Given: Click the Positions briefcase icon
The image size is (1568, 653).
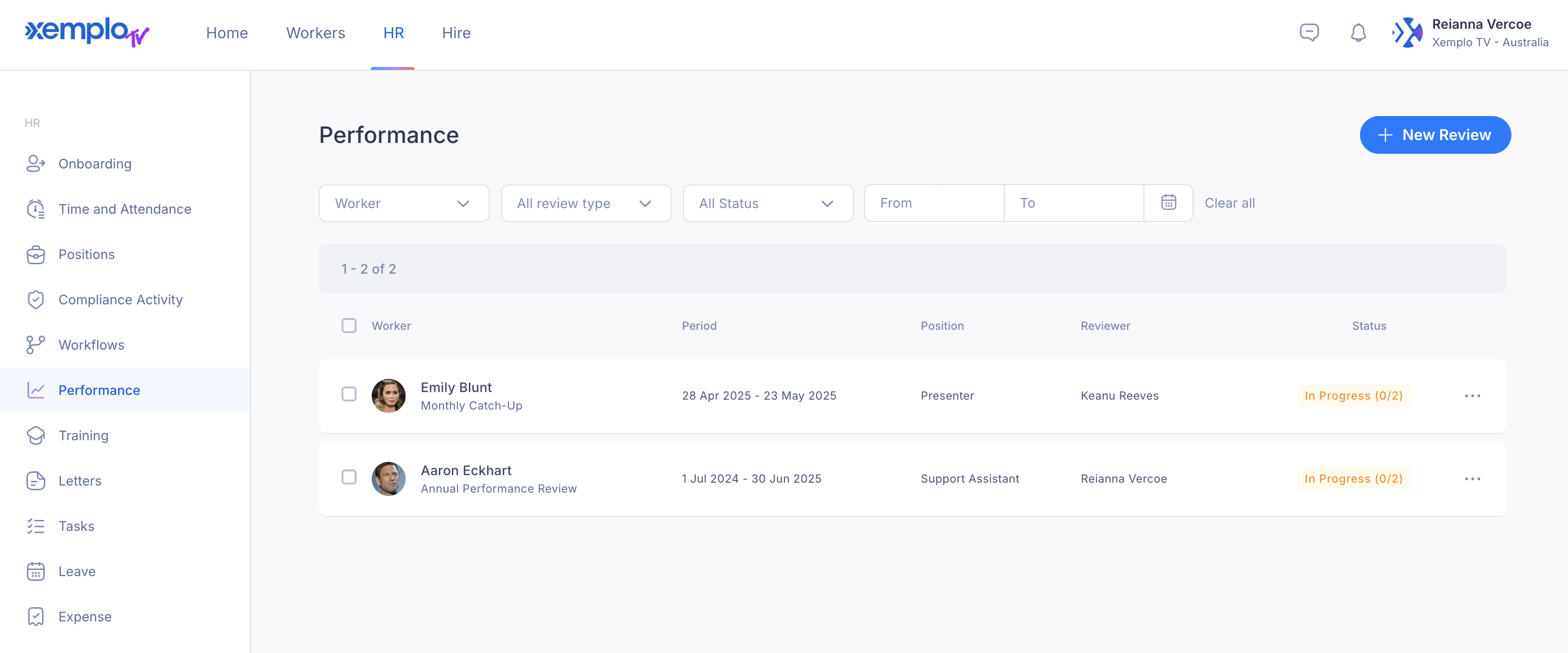Looking at the screenshot, I should coord(35,254).
